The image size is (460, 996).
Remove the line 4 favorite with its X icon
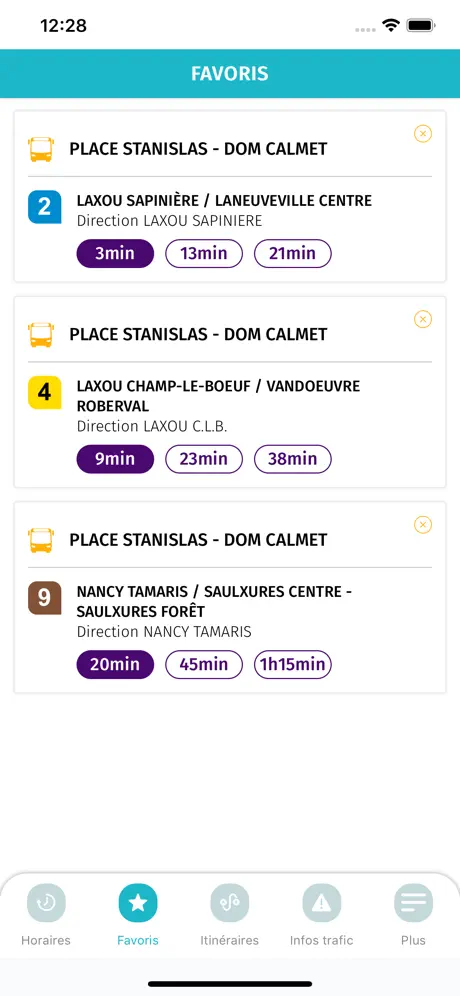pos(423,319)
